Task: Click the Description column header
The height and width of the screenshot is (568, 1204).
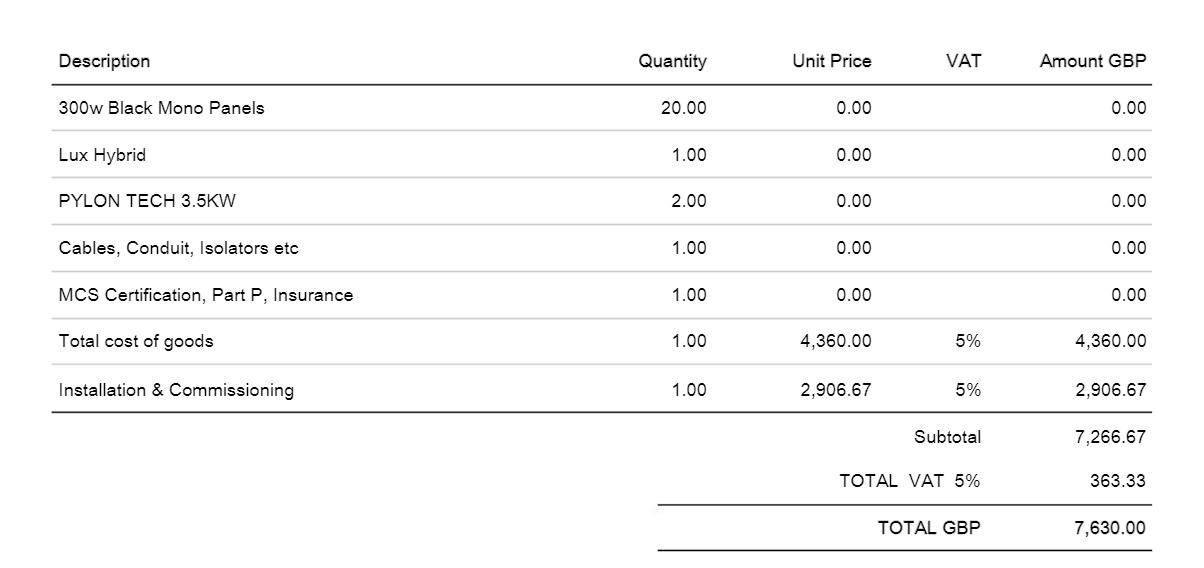Action: tap(104, 61)
